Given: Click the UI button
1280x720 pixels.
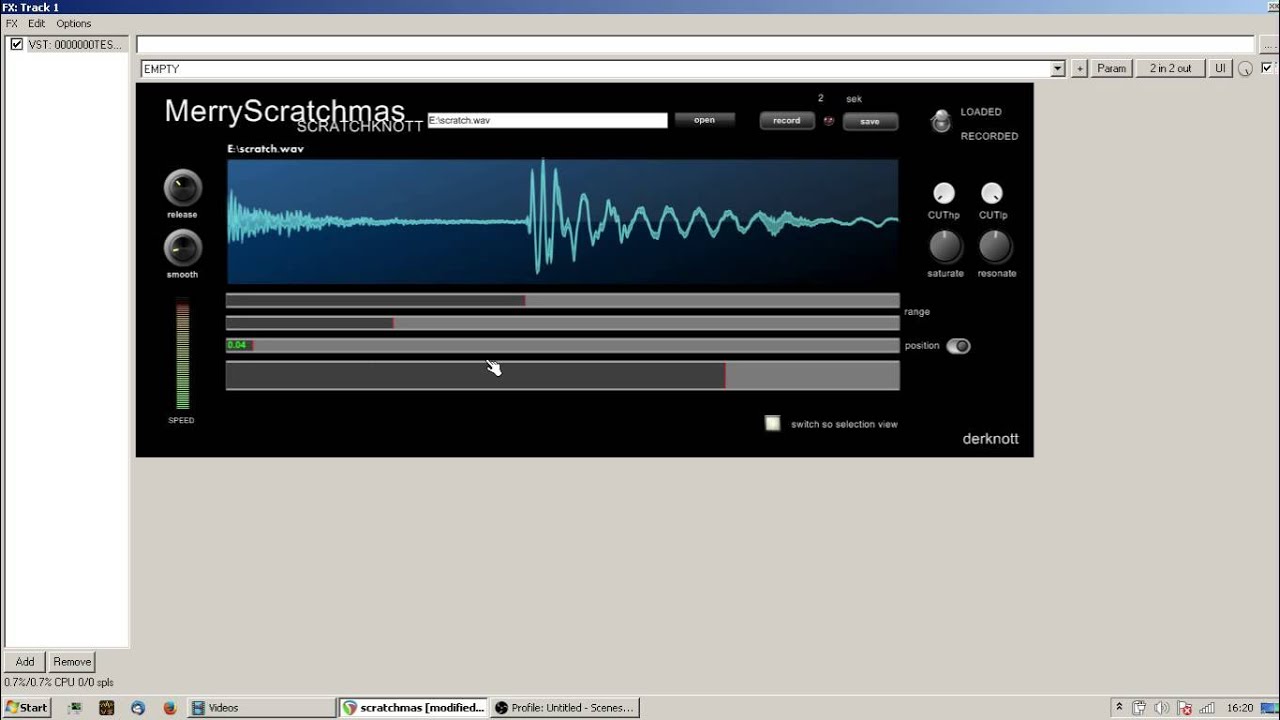Looking at the screenshot, I should 1220,68.
